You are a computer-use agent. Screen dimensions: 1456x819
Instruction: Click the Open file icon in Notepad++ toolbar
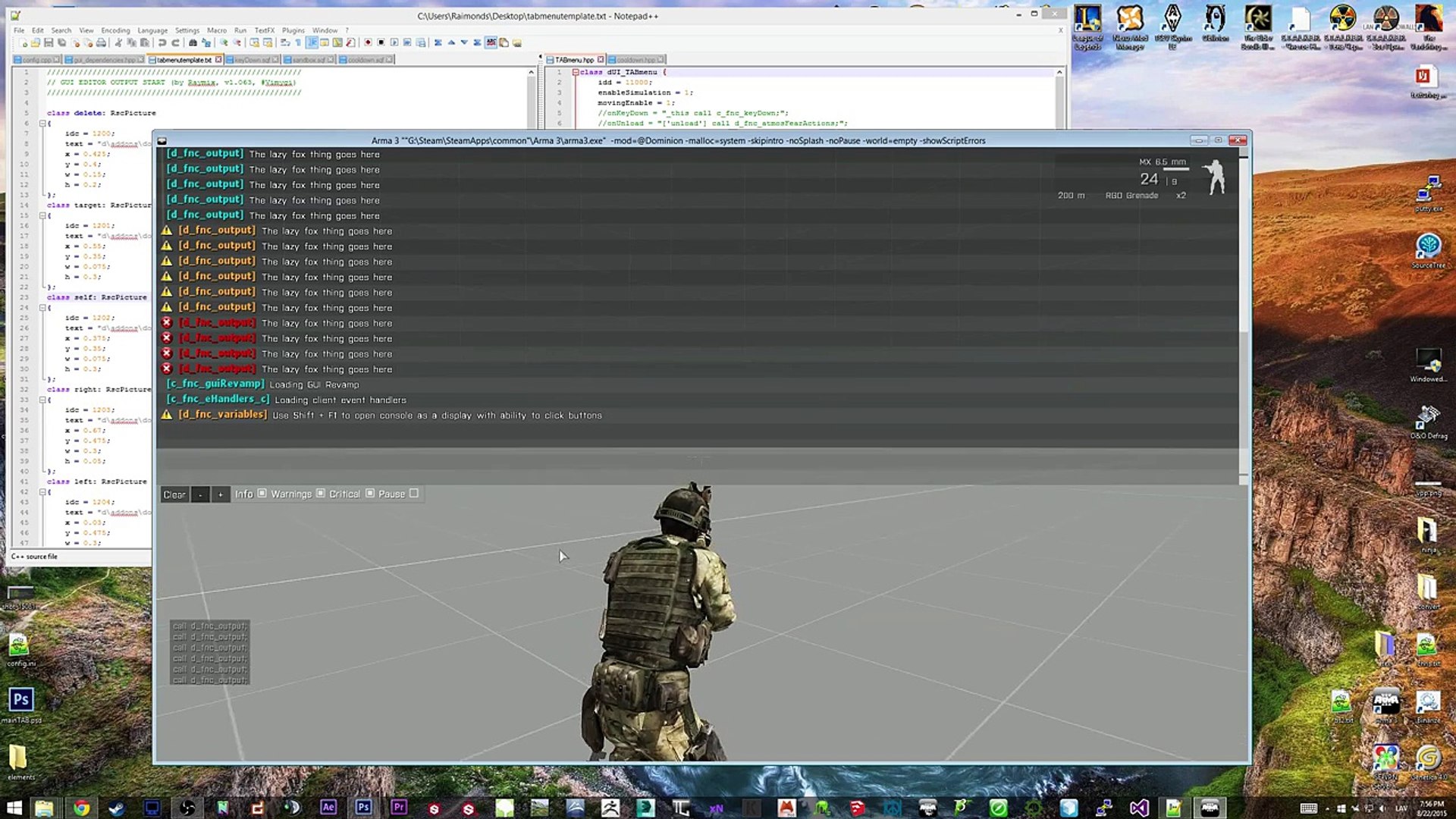(x=36, y=42)
